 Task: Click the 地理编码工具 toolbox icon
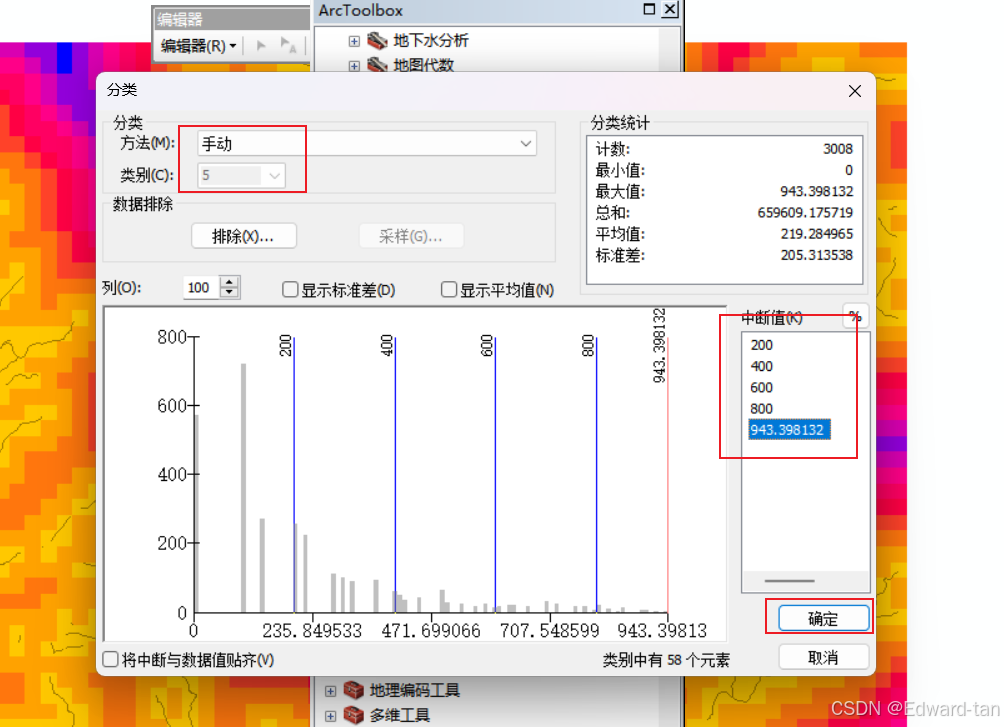[x=353, y=690]
